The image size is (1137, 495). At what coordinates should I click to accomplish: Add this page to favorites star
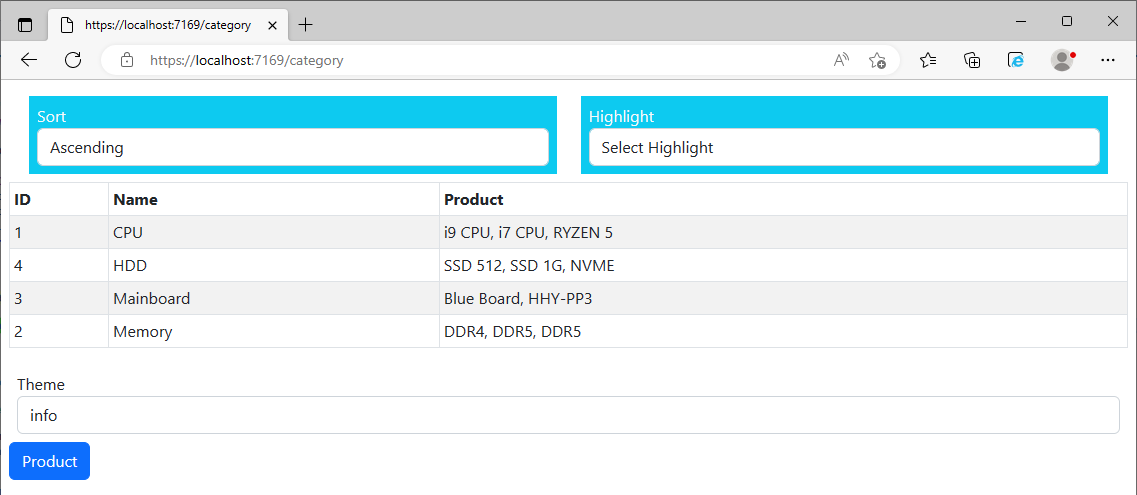point(877,60)
